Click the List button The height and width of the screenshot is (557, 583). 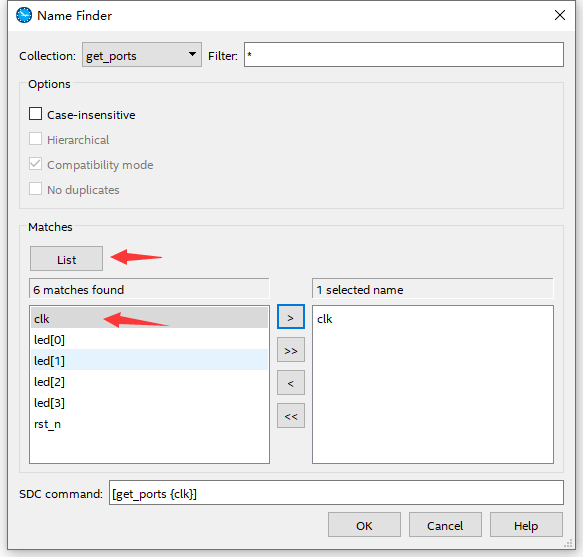(67, 259)
